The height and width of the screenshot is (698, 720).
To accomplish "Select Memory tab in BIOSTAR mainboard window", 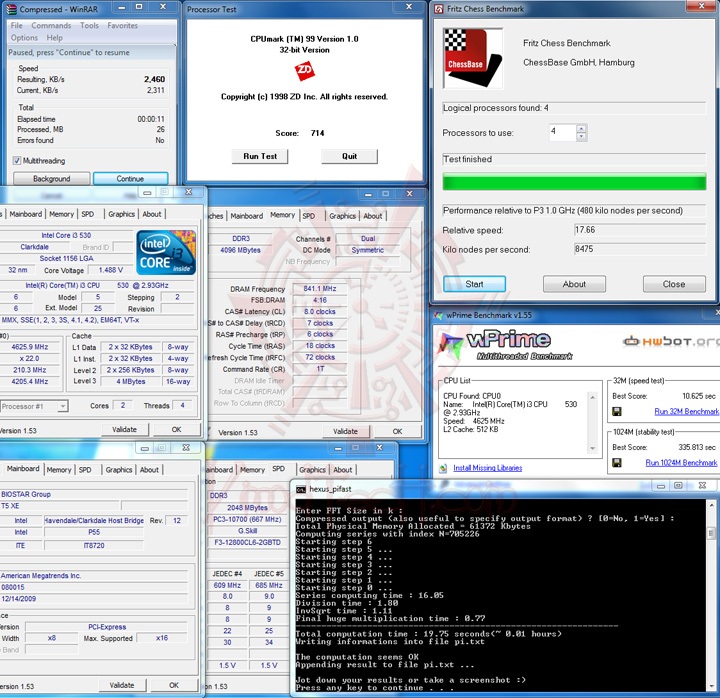I will pyautogui.click(x=59, y=470).
